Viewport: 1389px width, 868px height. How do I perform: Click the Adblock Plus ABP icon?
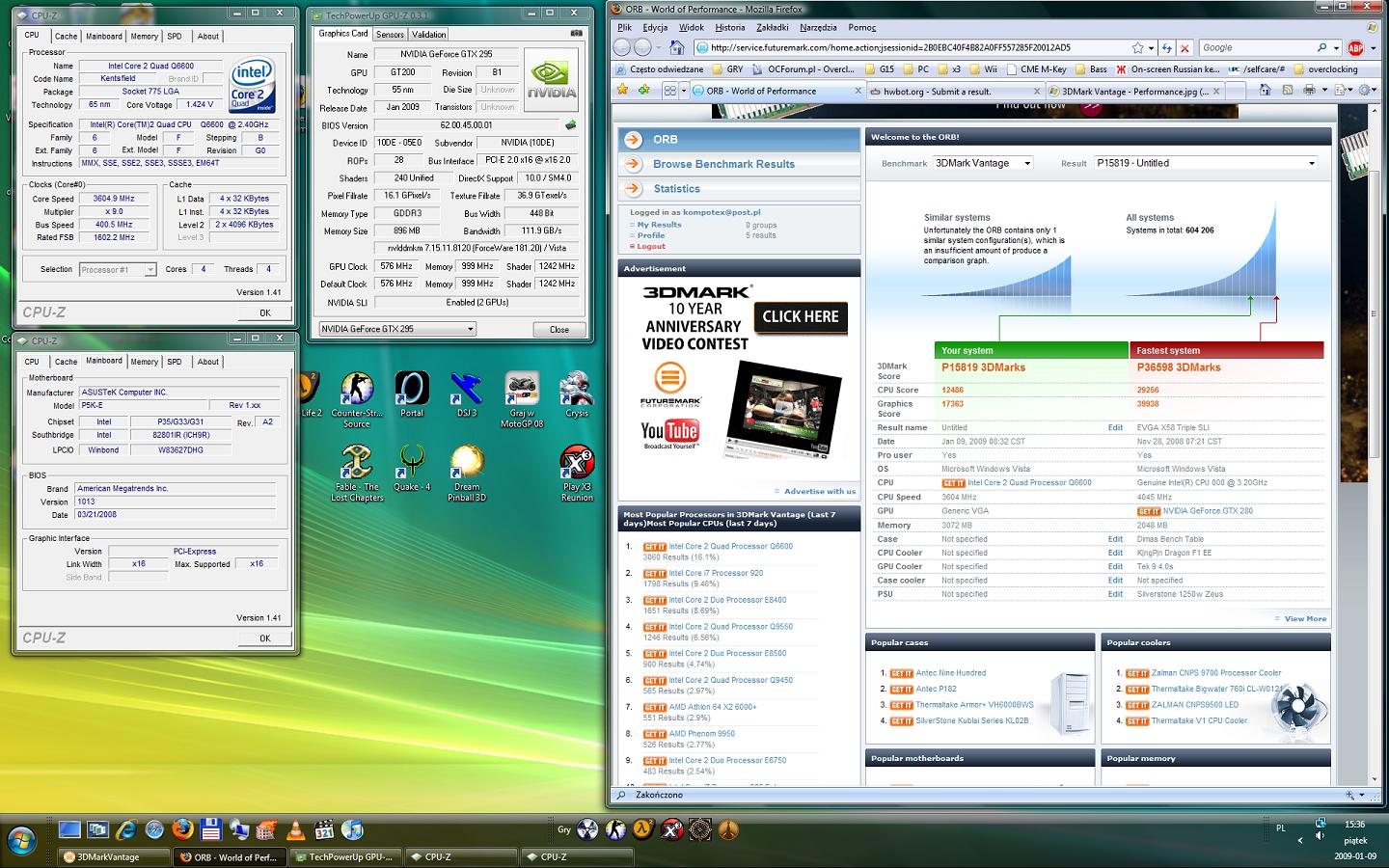(1356, 47)
